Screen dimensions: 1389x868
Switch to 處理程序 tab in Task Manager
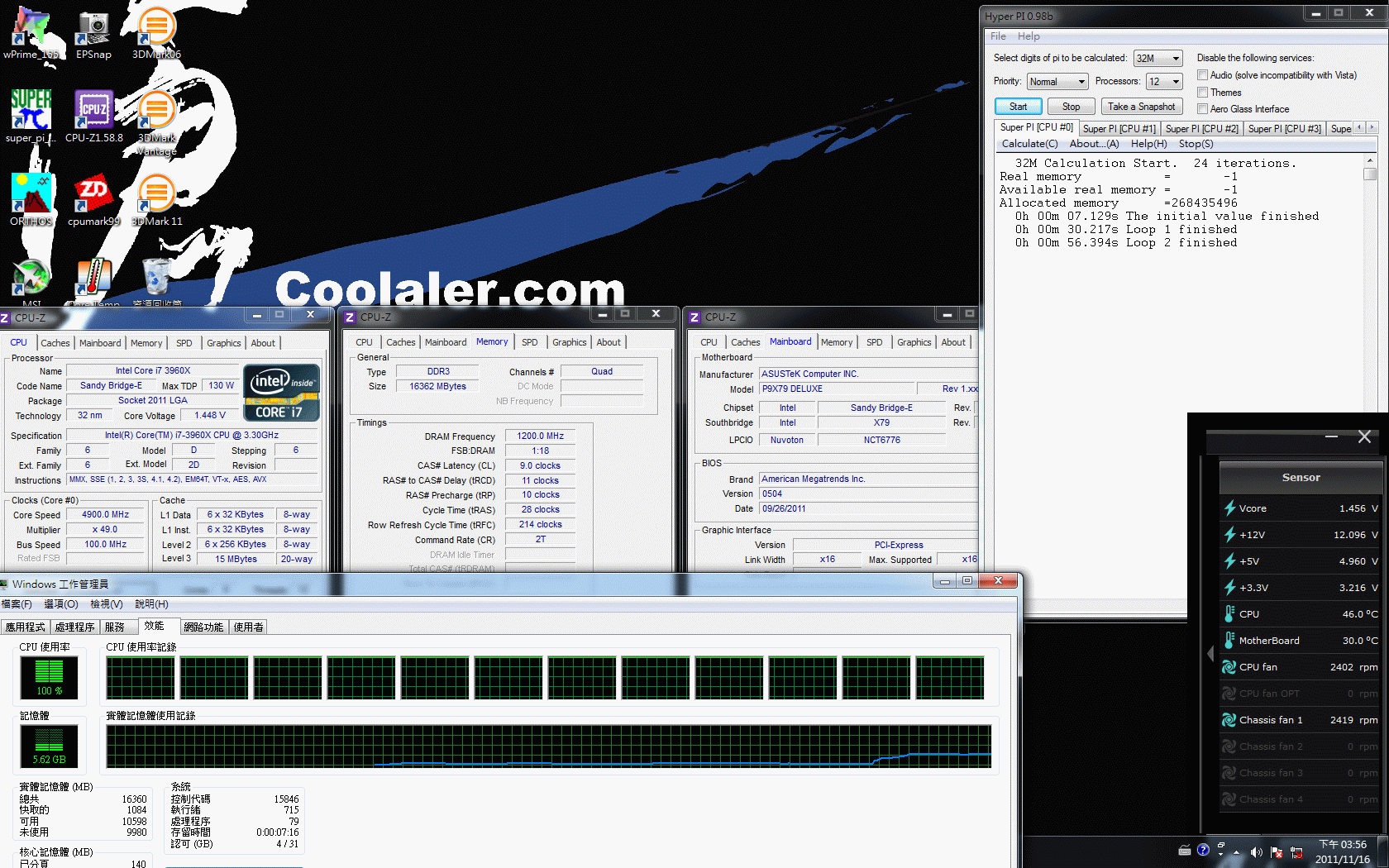point(74,627)
